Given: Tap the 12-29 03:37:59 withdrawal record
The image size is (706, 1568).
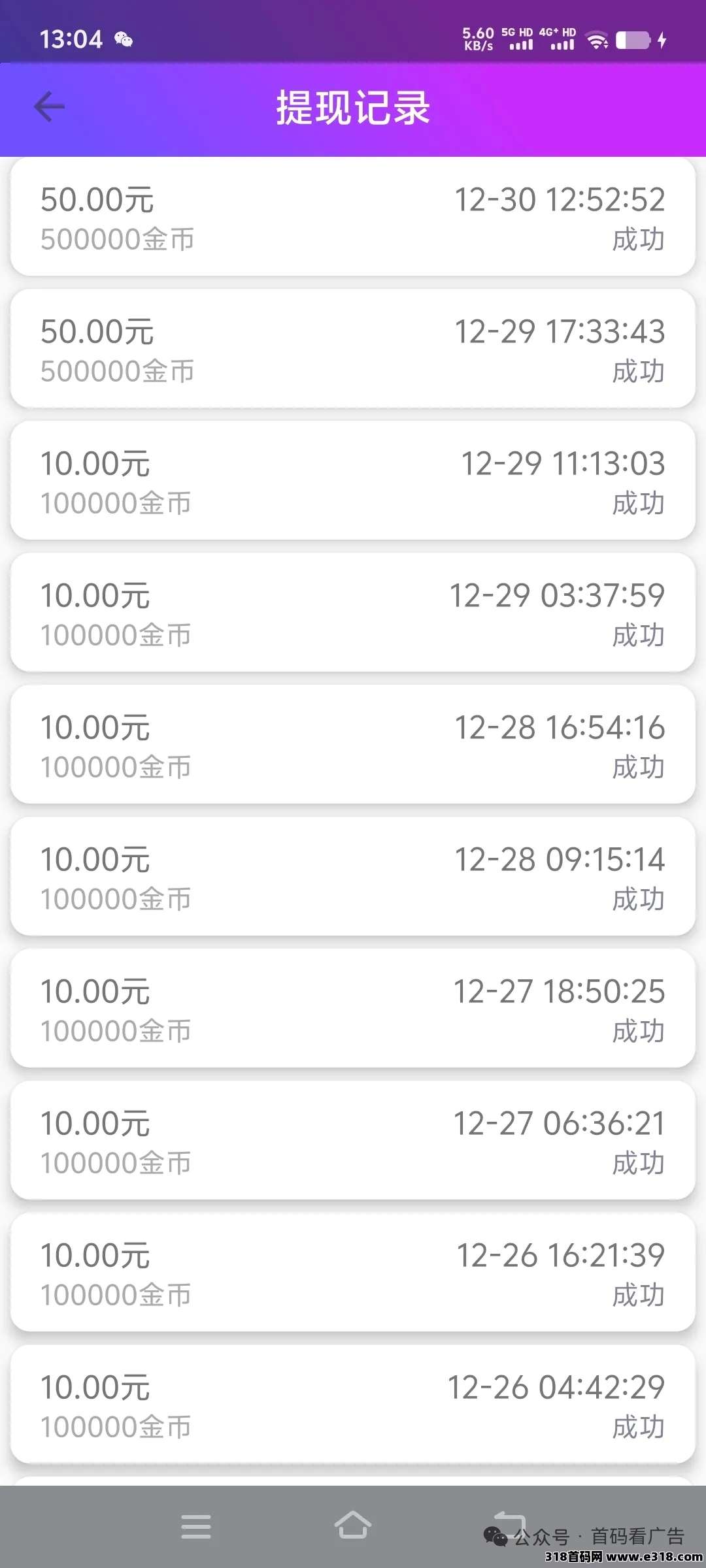Looking at the screenshot, I should (x=353, y=613).
